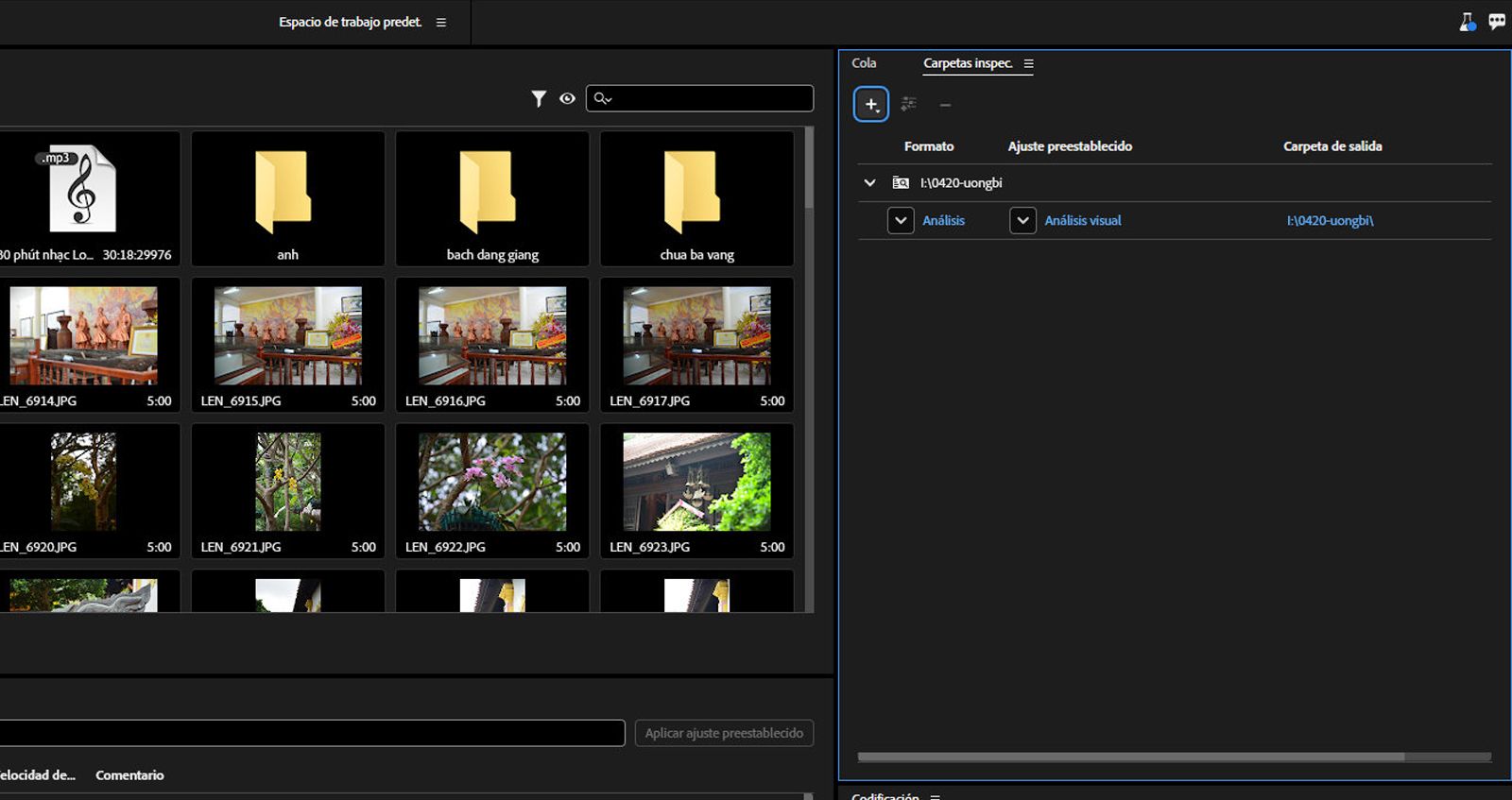Open the Análisis format dropdown

point(901,221)
